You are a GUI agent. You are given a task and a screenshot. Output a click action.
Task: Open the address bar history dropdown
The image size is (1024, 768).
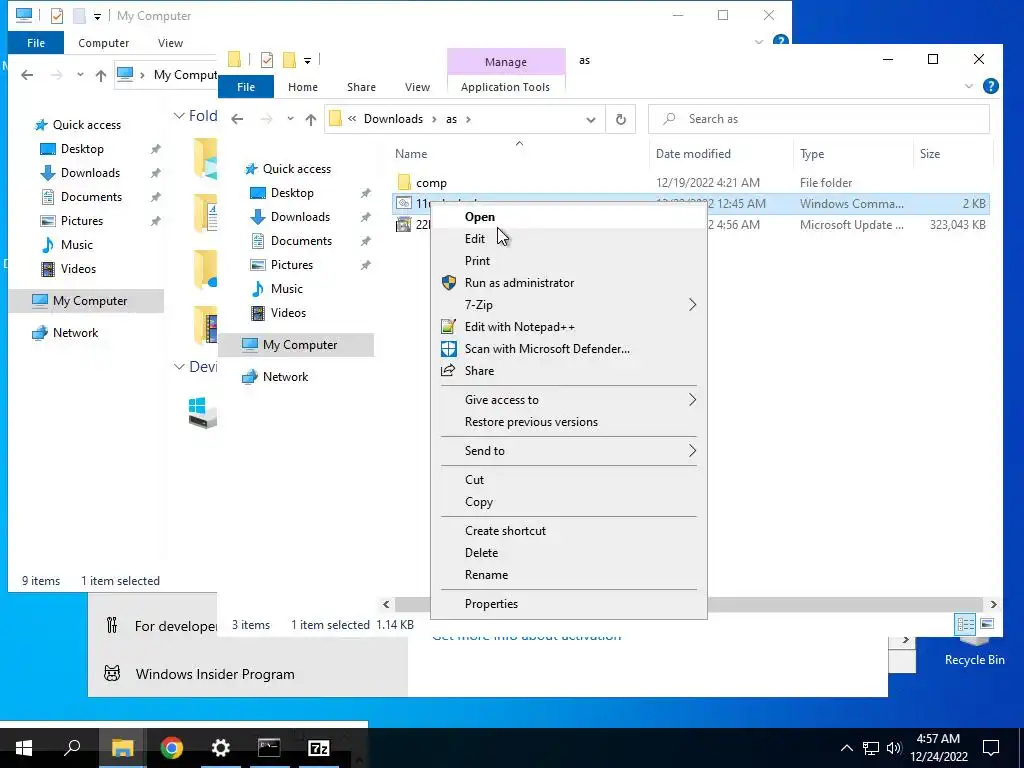(590, 120)
